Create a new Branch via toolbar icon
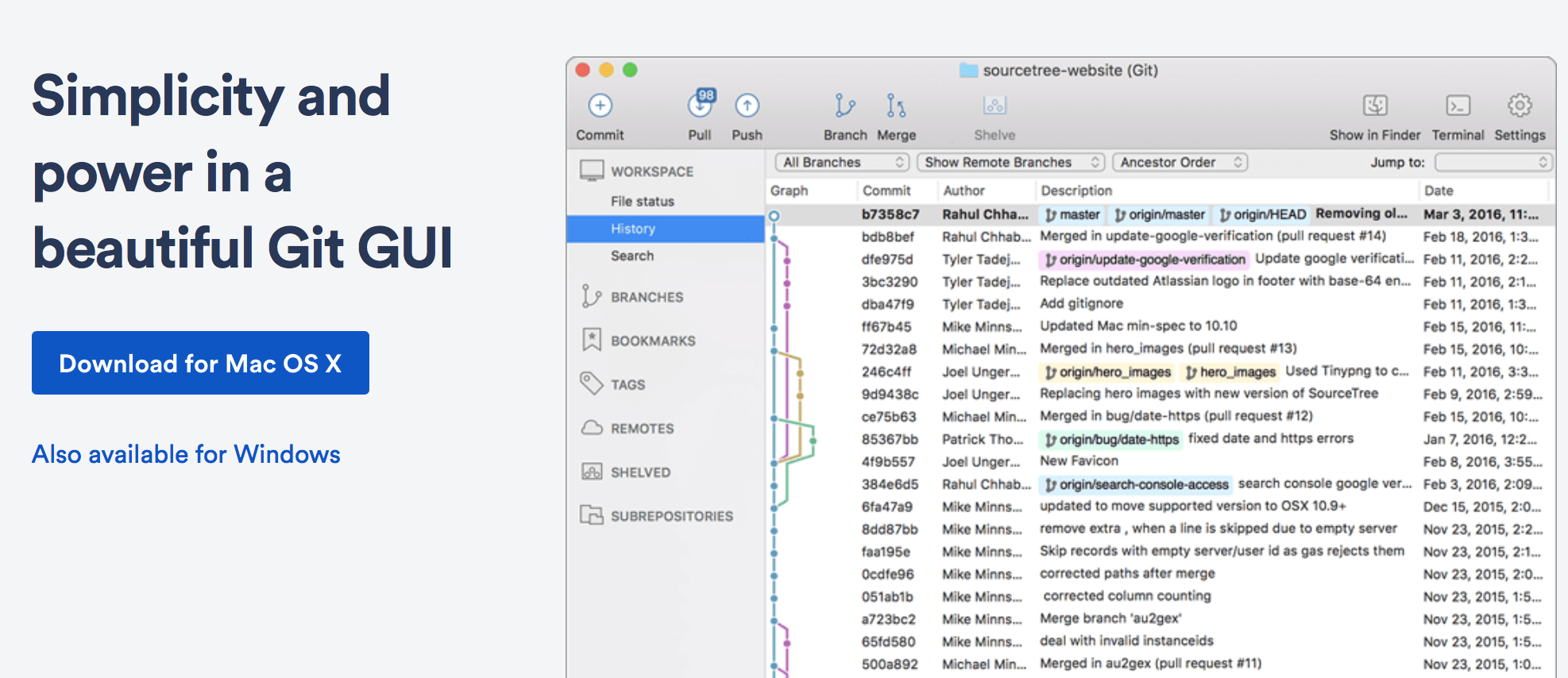The width and height of the screenshot is (1568, 678). [x=844, y=105]
